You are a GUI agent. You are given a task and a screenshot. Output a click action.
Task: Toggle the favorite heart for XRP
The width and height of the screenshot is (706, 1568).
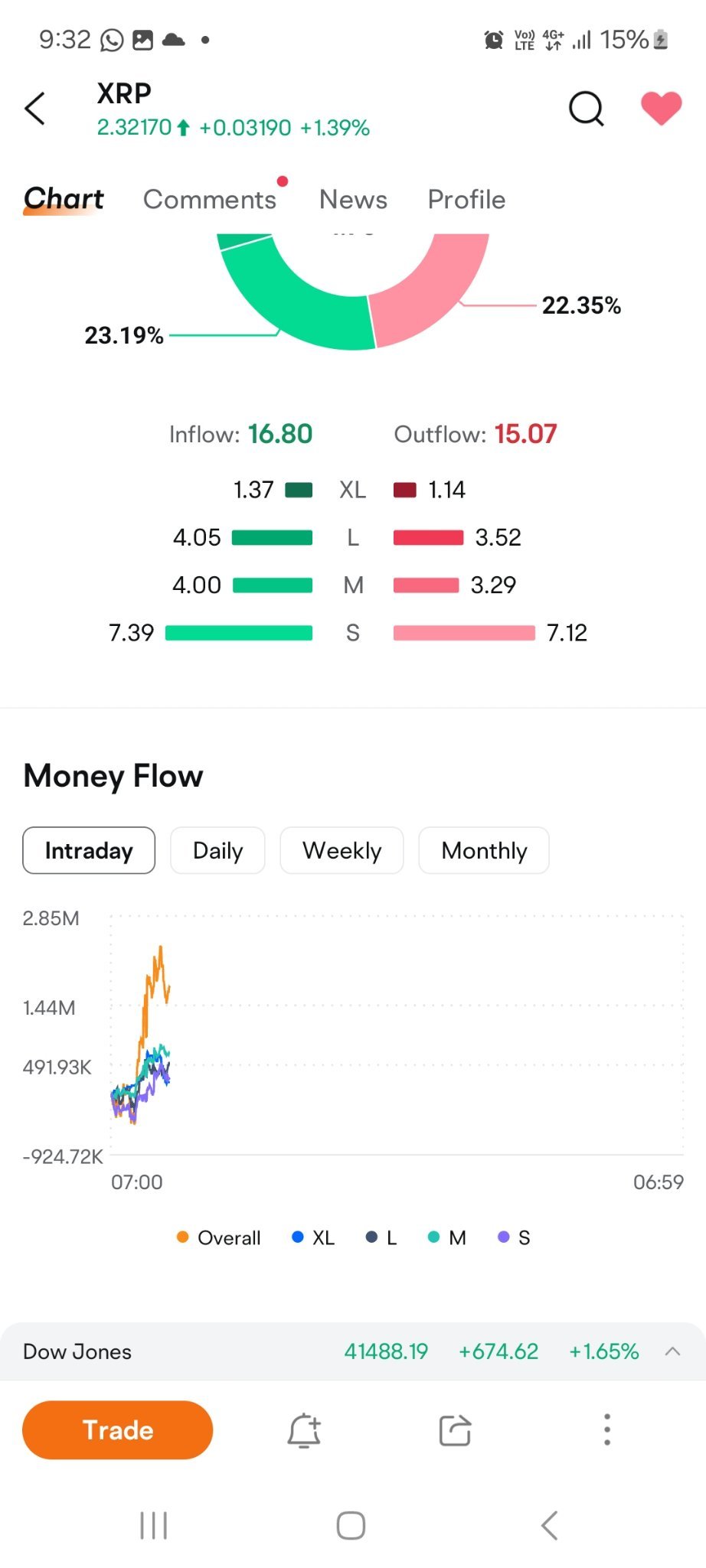(661, 108)
